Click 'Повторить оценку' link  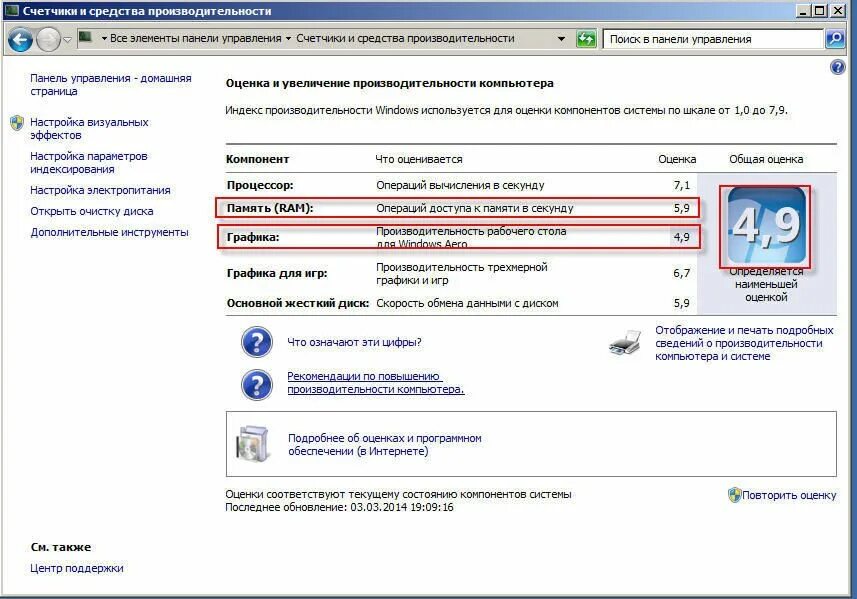[789, 495]
